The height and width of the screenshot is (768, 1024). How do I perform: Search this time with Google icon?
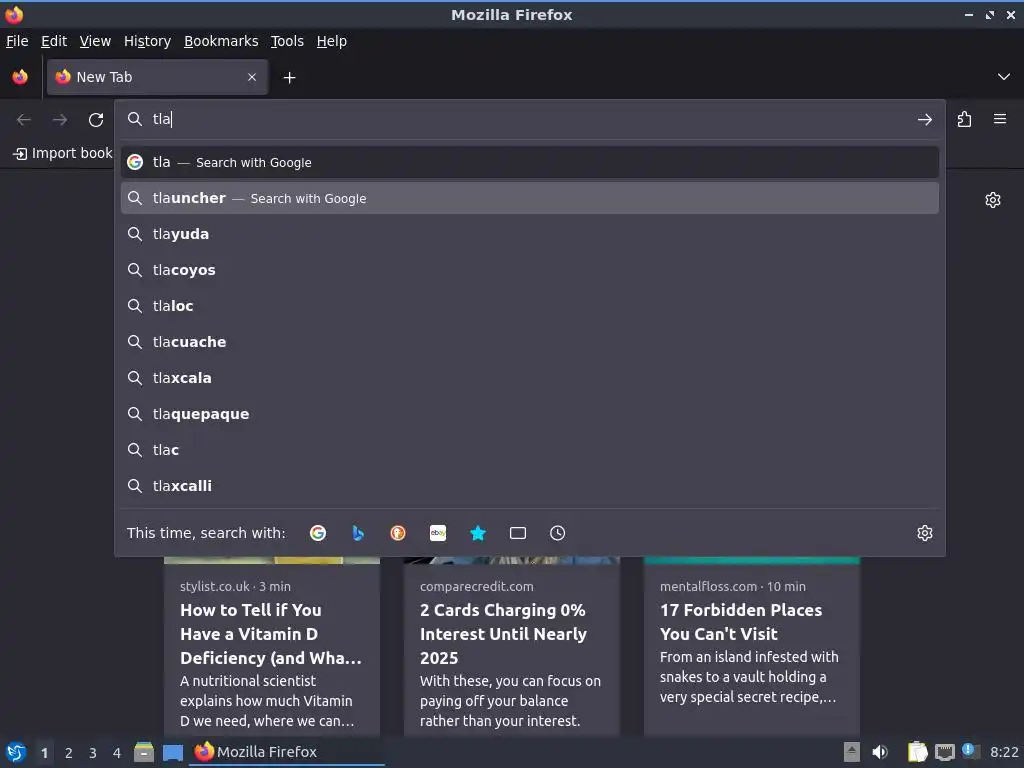[318, 533]
